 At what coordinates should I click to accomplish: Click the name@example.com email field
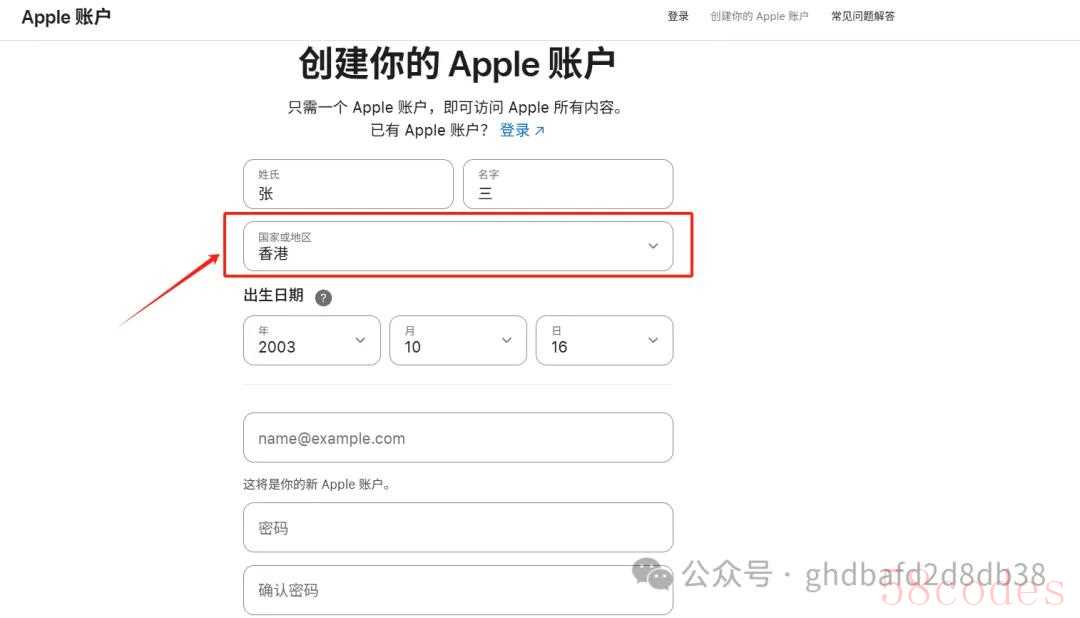(458, 437)
